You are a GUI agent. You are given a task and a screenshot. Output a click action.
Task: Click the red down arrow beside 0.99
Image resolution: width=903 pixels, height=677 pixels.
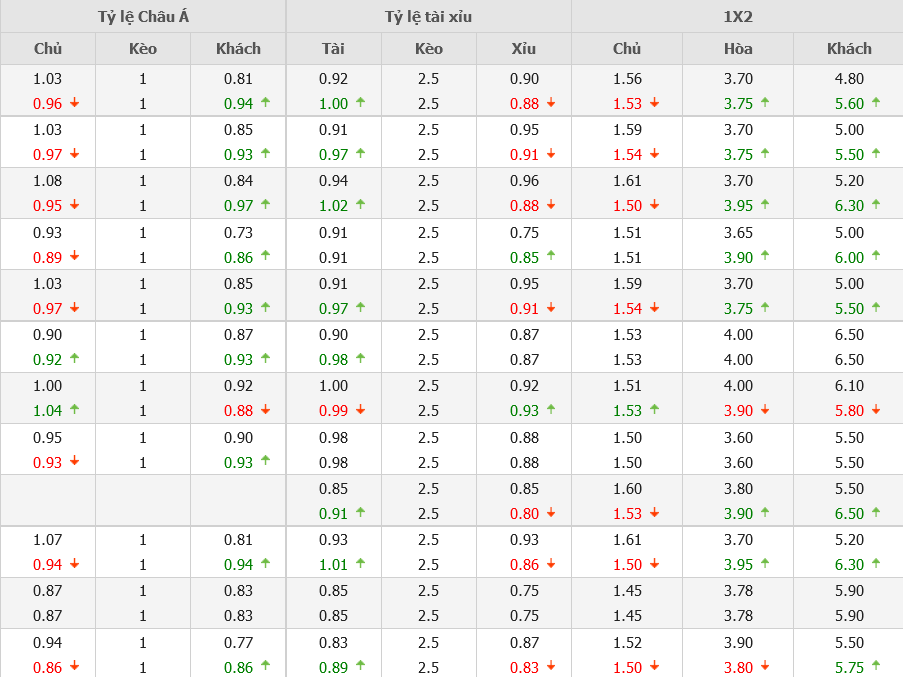coord(360,410)
